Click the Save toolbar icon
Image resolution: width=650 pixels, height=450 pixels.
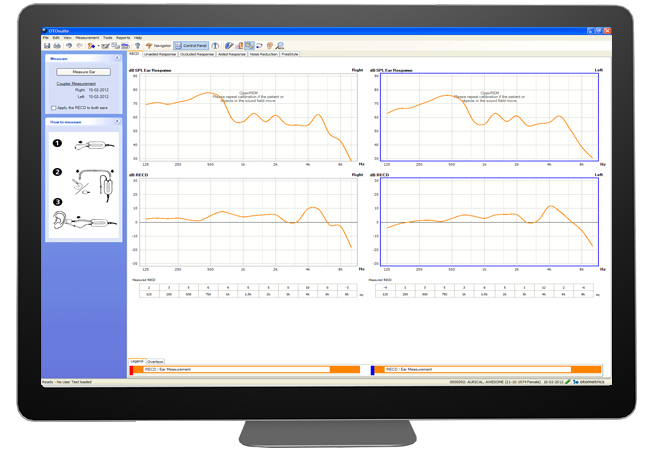tap(47, 46)
